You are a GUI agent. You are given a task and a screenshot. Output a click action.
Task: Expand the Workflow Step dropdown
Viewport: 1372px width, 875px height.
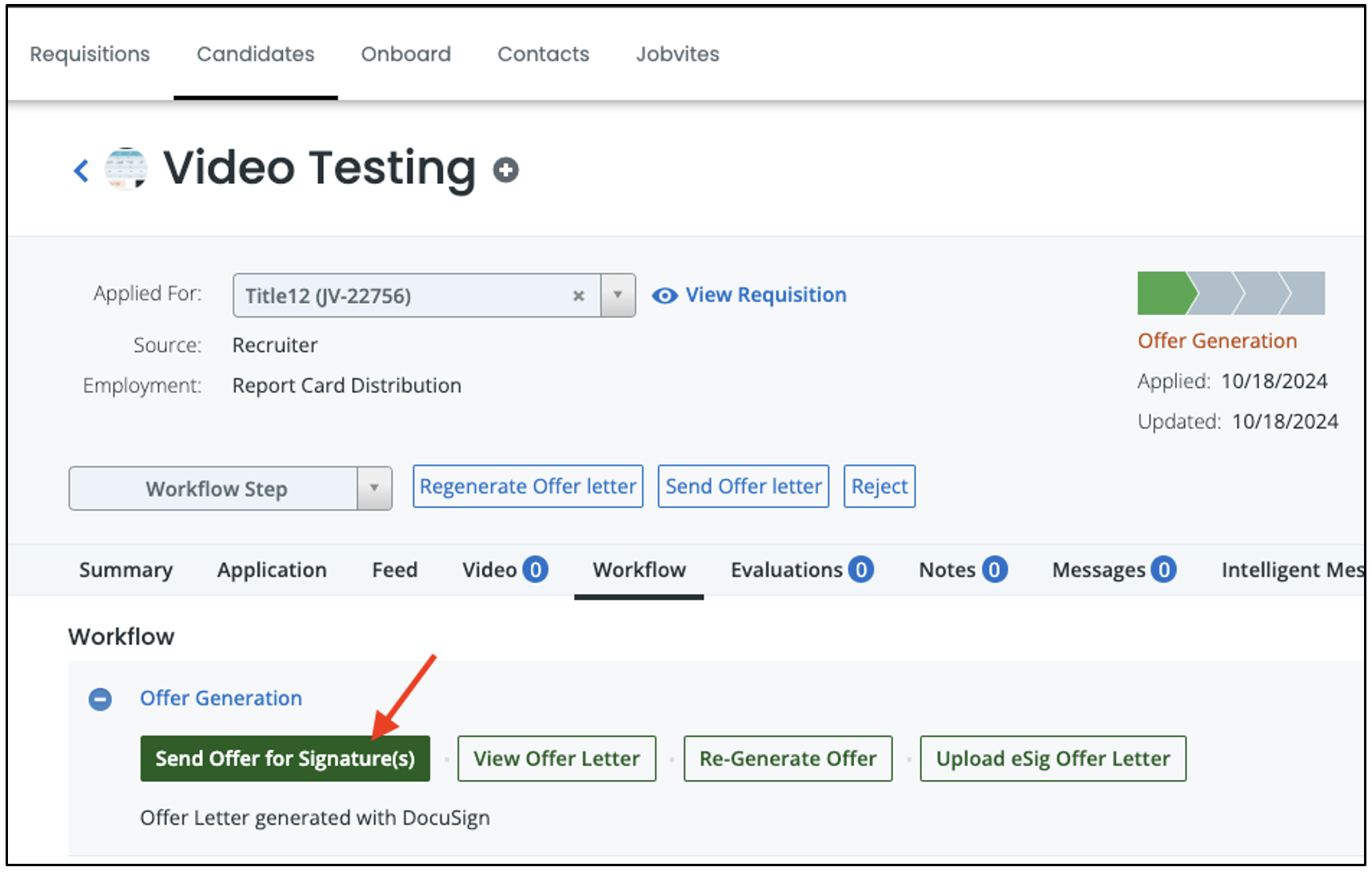[373, 488]
